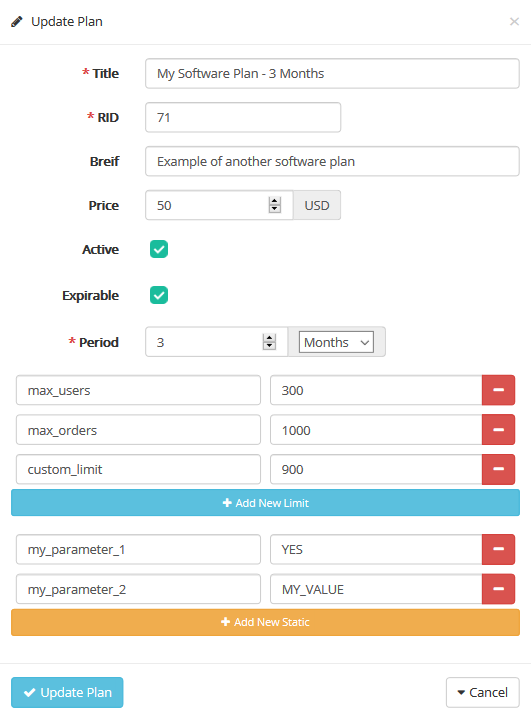Screen dimensions: 531x718
Task: Decrease the Period value using down arrow
Action: (x=269, y=346)
